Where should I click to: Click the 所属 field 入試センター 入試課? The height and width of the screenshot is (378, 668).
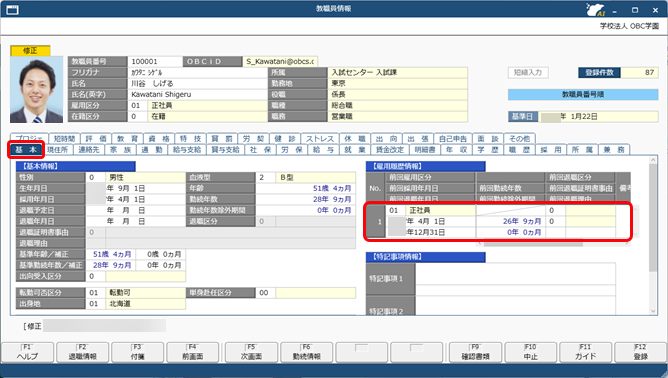tap(397, 72)
